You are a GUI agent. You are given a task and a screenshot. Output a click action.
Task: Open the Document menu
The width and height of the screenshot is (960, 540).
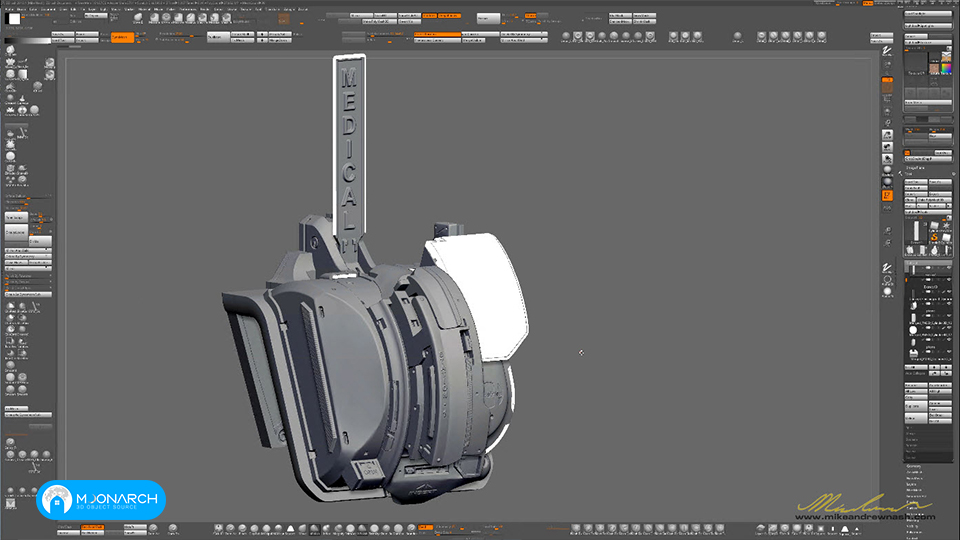(x=48, y=9)
